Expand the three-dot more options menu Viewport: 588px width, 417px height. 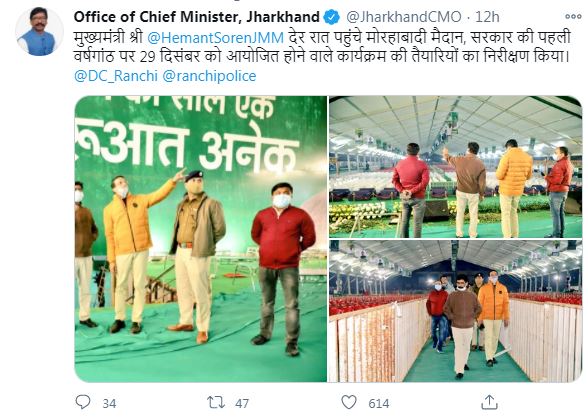pyautogui.click(x=573, y=17)
